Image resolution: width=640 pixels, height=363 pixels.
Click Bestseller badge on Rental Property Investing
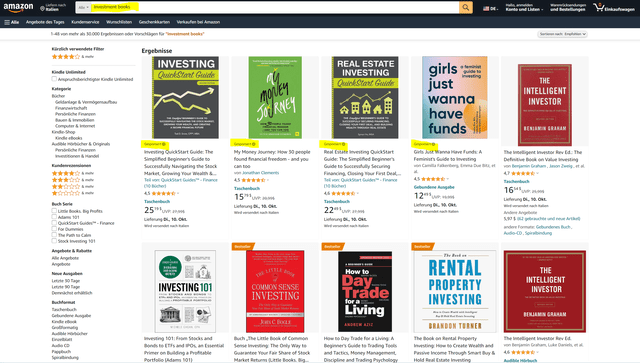click(x=422, y=247)
